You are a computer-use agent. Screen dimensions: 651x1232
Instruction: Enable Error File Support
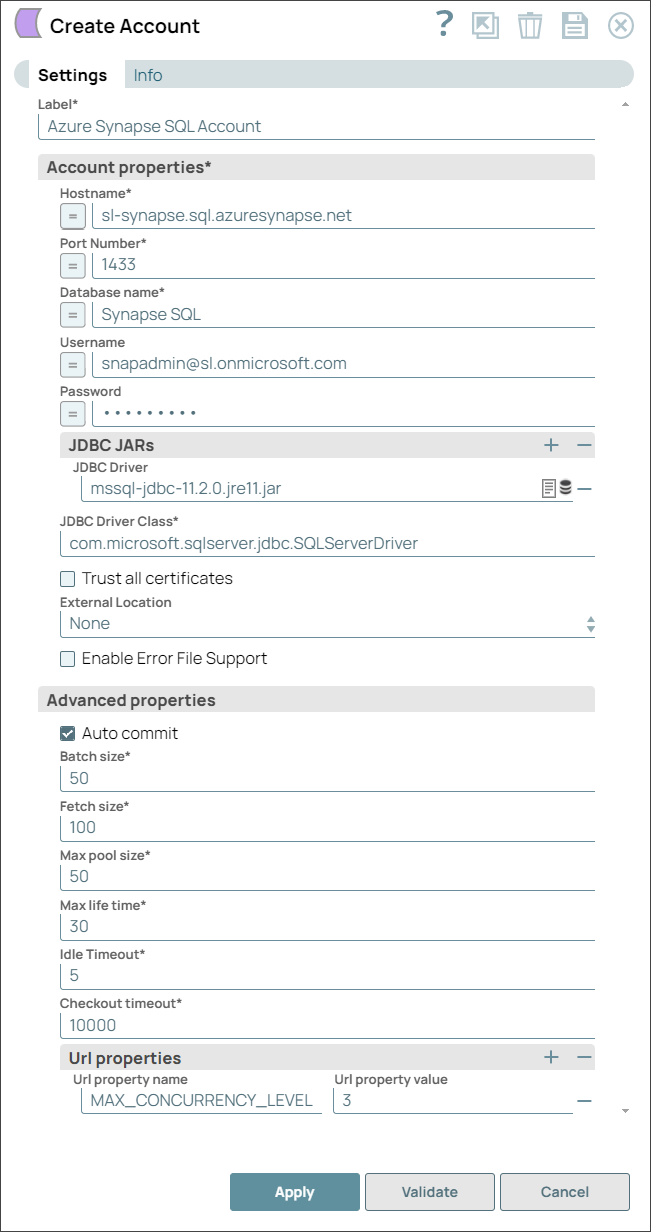(x=67, y=658)
